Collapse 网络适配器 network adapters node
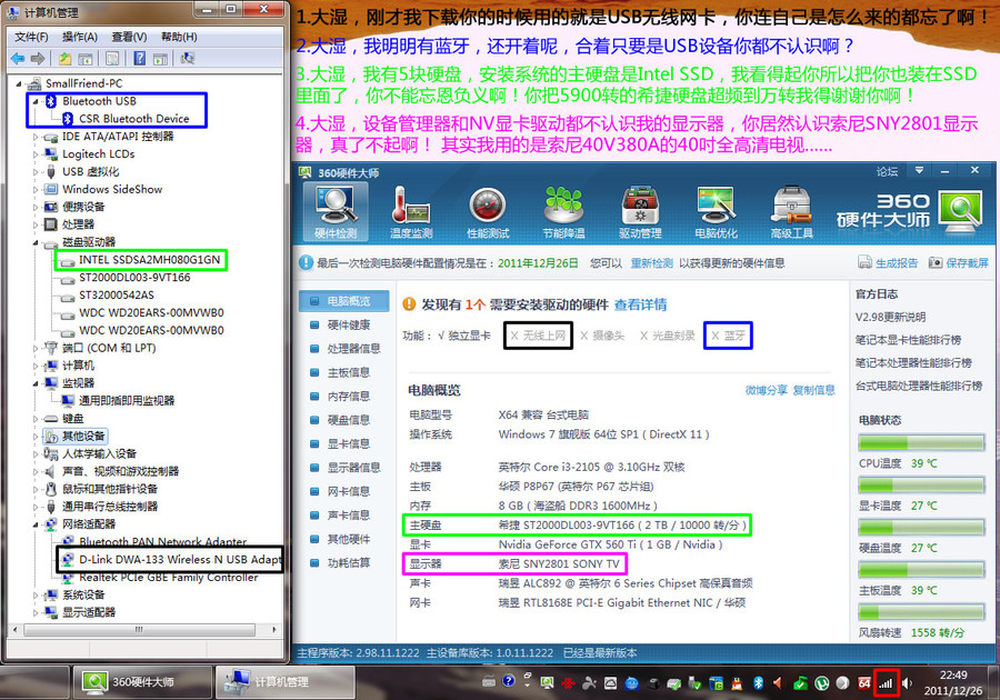Screen dimensions: 1000x700 pyautogui.click(x=36, y=524)
